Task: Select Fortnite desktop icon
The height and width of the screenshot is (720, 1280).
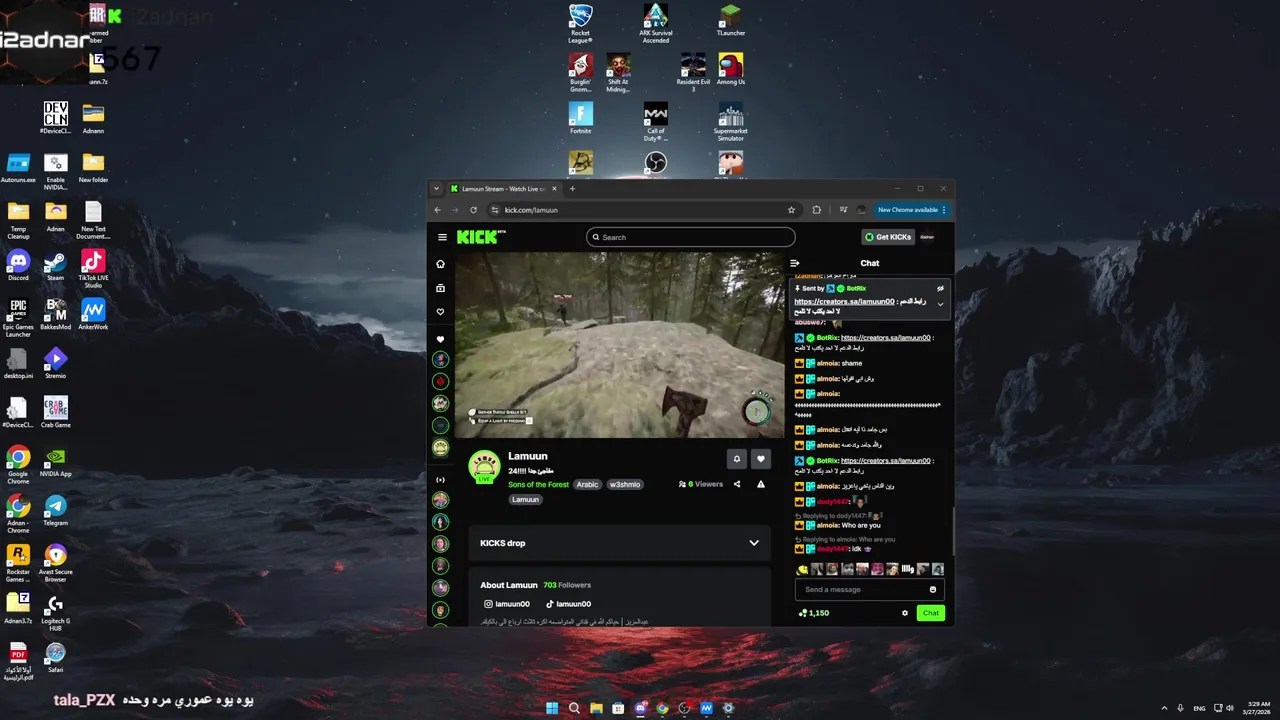Action: [x=580, y=118]
